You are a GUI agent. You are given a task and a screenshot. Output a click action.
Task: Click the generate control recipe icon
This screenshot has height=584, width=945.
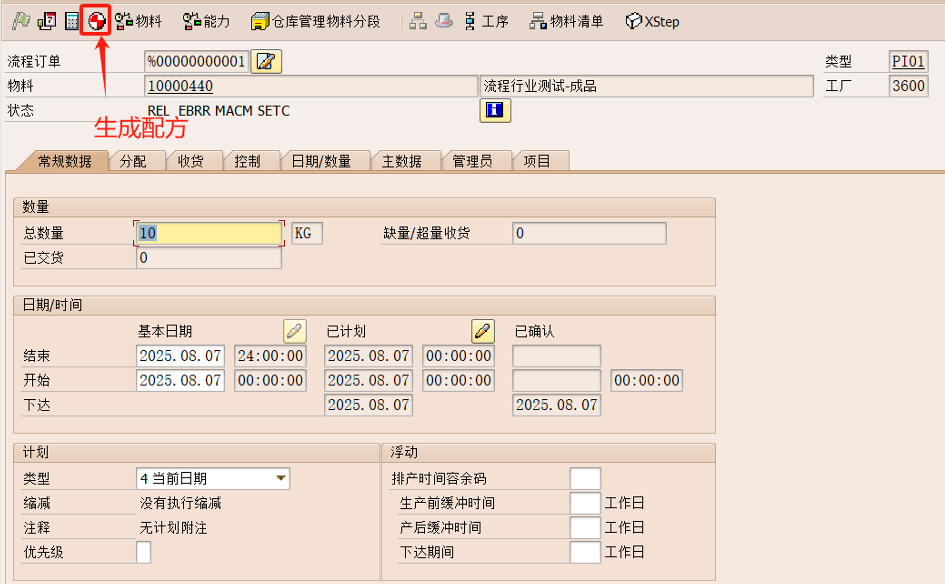point(96,21)
